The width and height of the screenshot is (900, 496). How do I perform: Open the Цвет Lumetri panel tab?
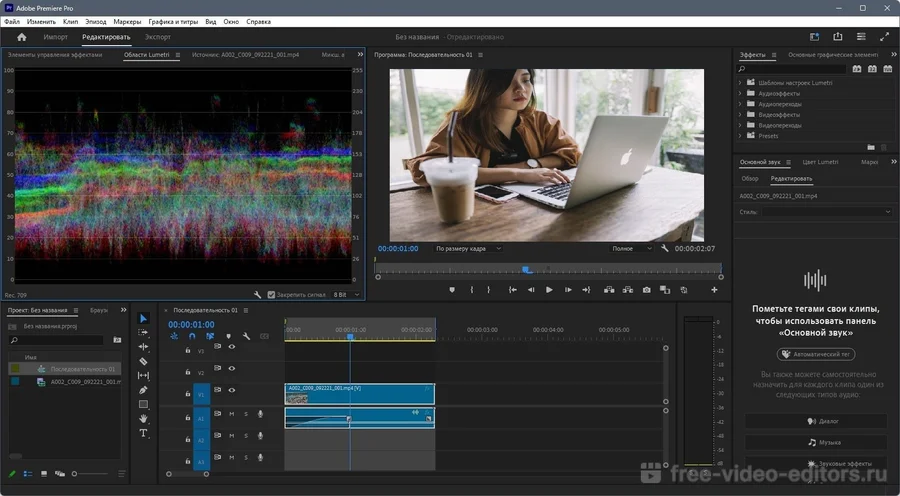coord(820,162)
